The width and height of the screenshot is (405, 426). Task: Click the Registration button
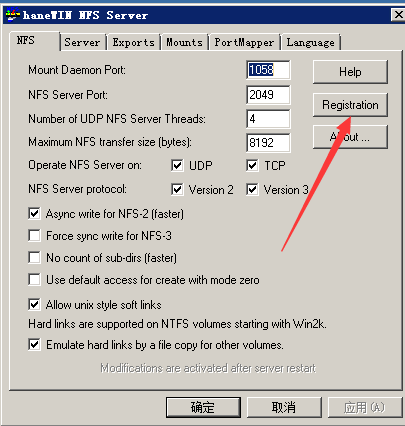(350, 105)
